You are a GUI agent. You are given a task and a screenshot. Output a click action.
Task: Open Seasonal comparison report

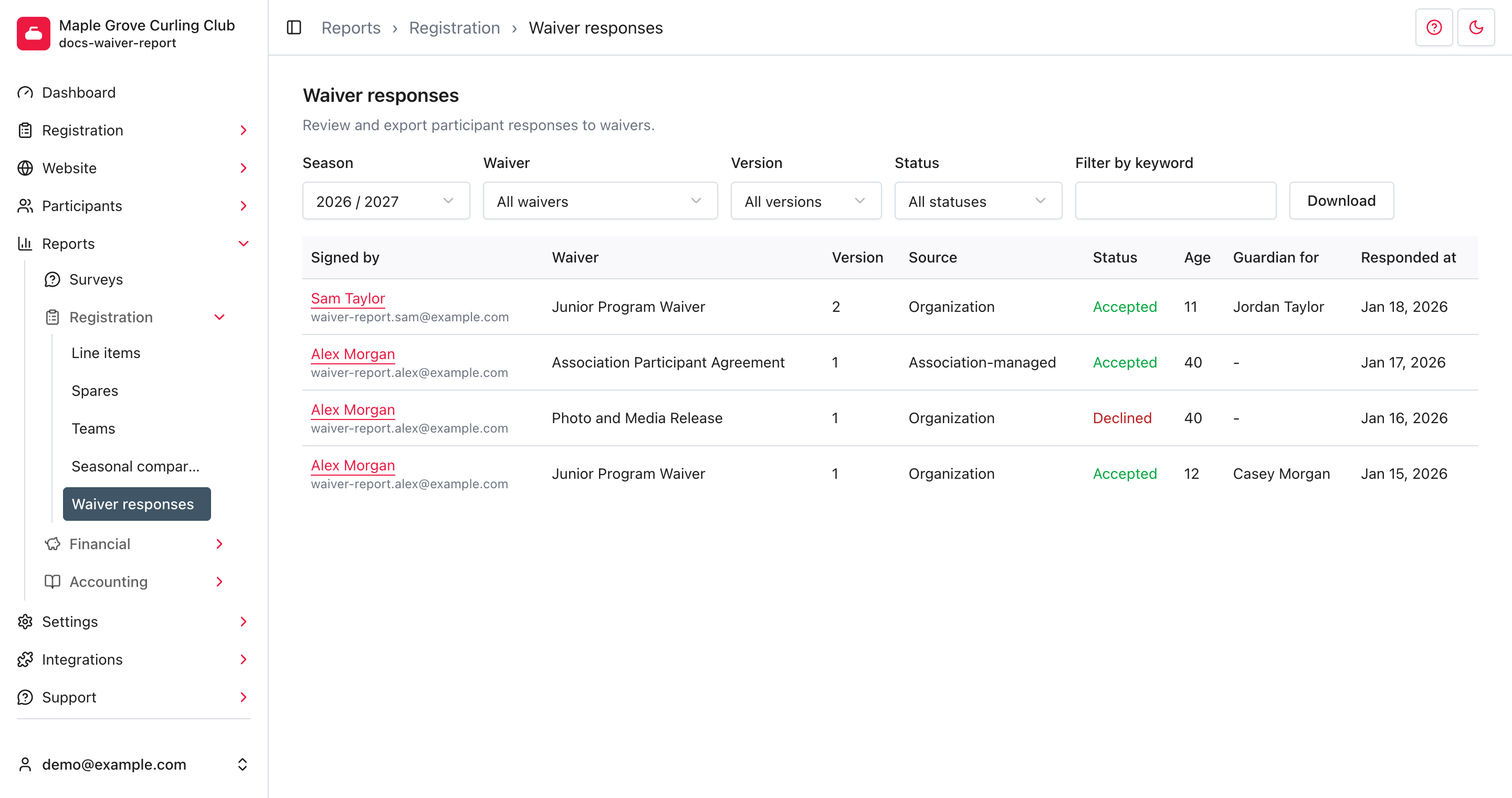coord(135,467)
